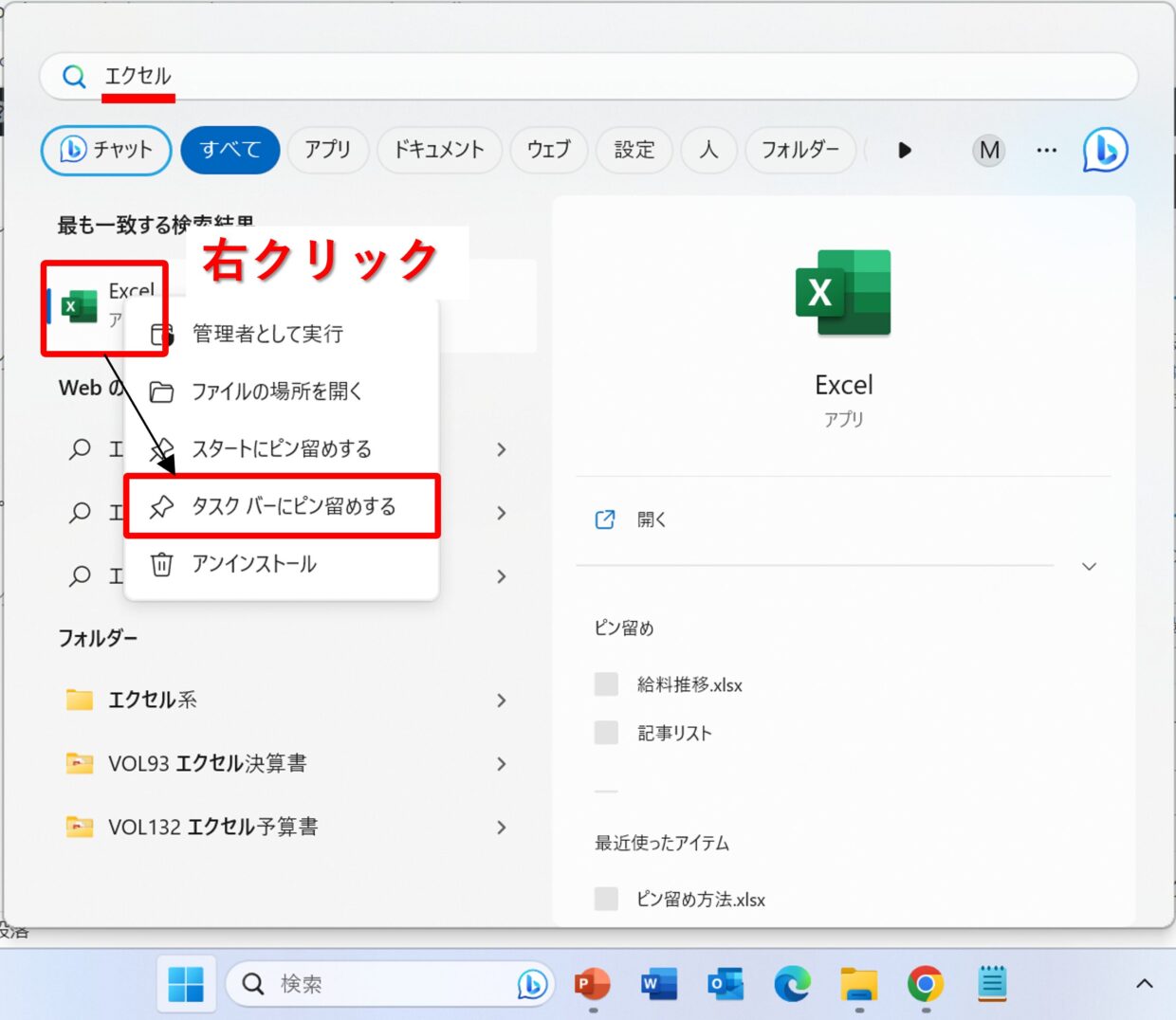Click the 給料推移.xlsx file icon
This screenshot has width=1176, height=1020.
tap(606, 684)
